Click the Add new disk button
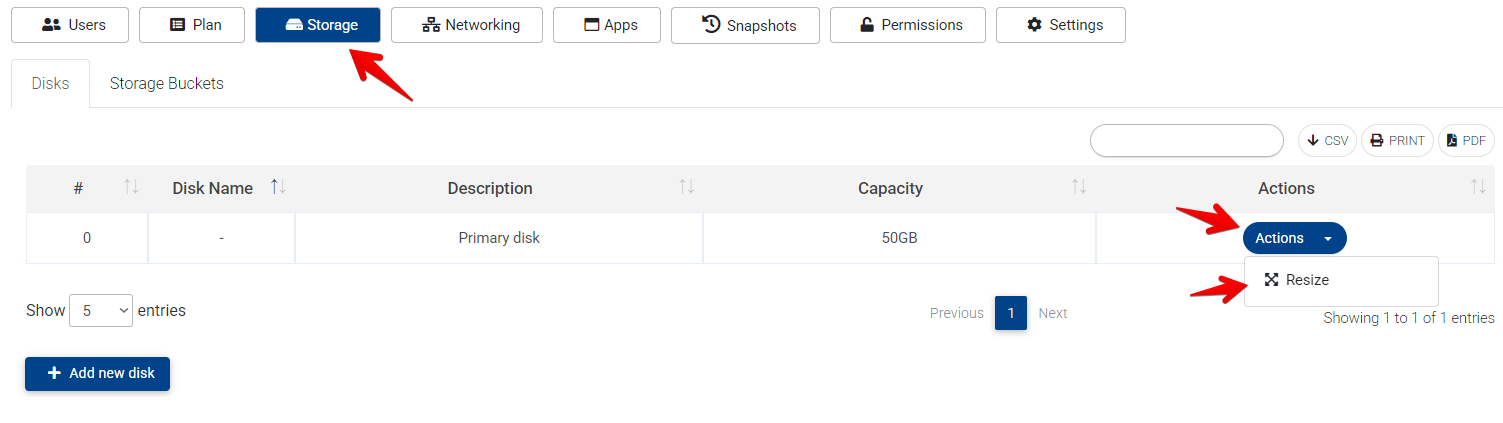1503x423 pixels. (97, 373)
